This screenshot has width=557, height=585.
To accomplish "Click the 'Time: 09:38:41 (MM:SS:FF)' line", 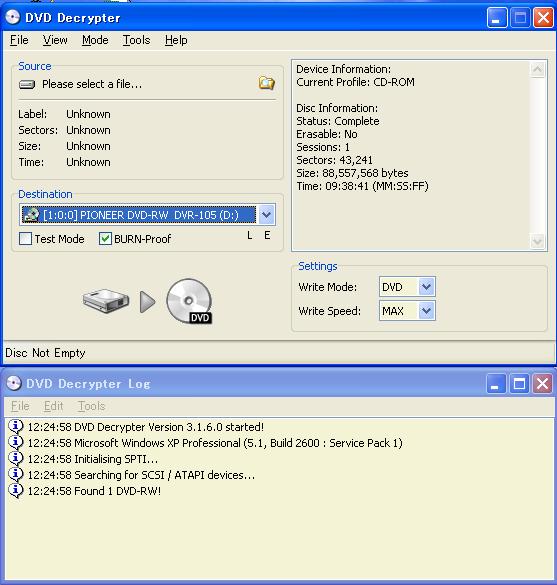I will 362,186.
